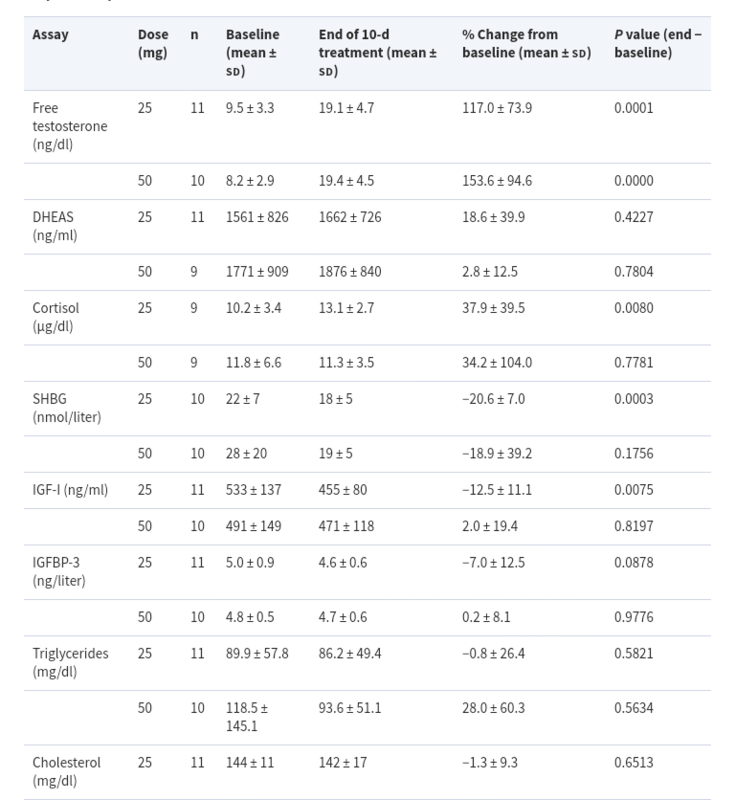
Task: Click the Dose (mg) column header
Action: pos(153,43)
